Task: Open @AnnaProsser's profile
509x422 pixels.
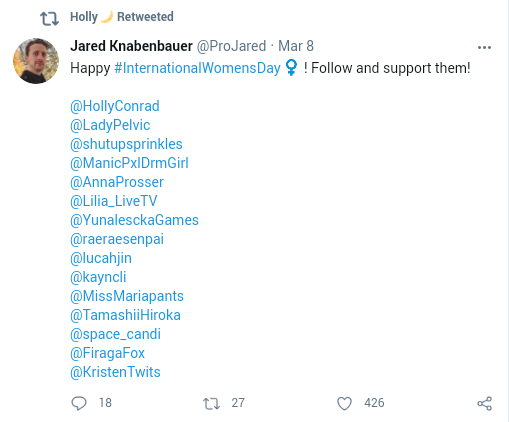Action: click(x=117, y=182)
